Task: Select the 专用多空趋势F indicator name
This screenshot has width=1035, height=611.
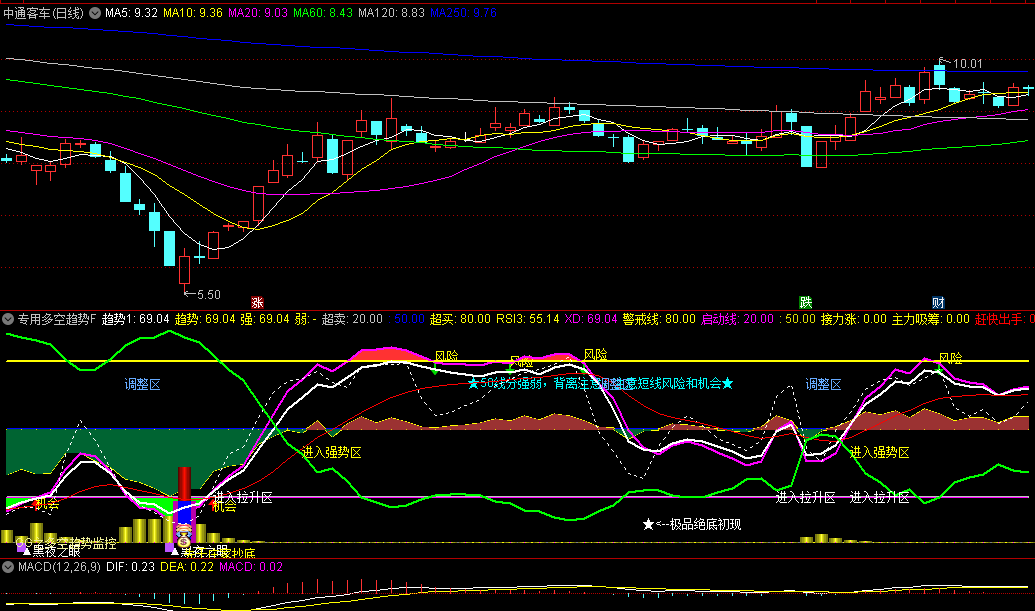Action: [x=57, y=319]
